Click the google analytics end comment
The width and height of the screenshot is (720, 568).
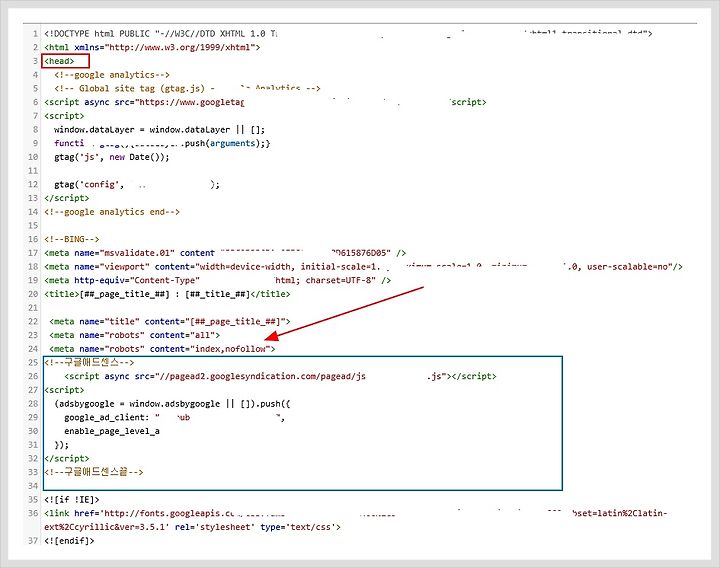(112, 212)
